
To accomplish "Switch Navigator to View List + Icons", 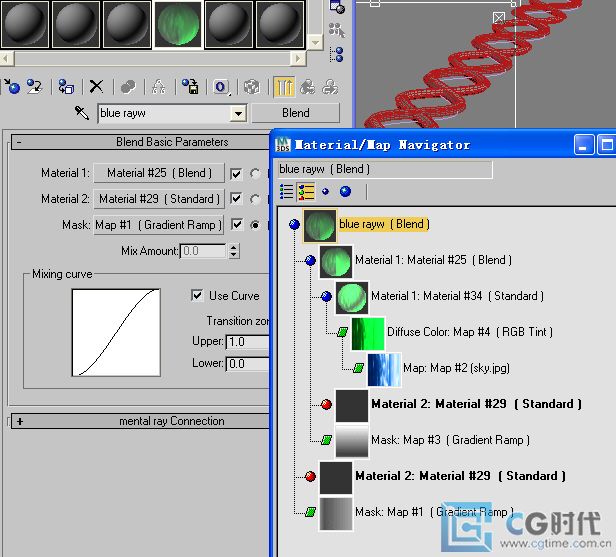I will 306,192.
